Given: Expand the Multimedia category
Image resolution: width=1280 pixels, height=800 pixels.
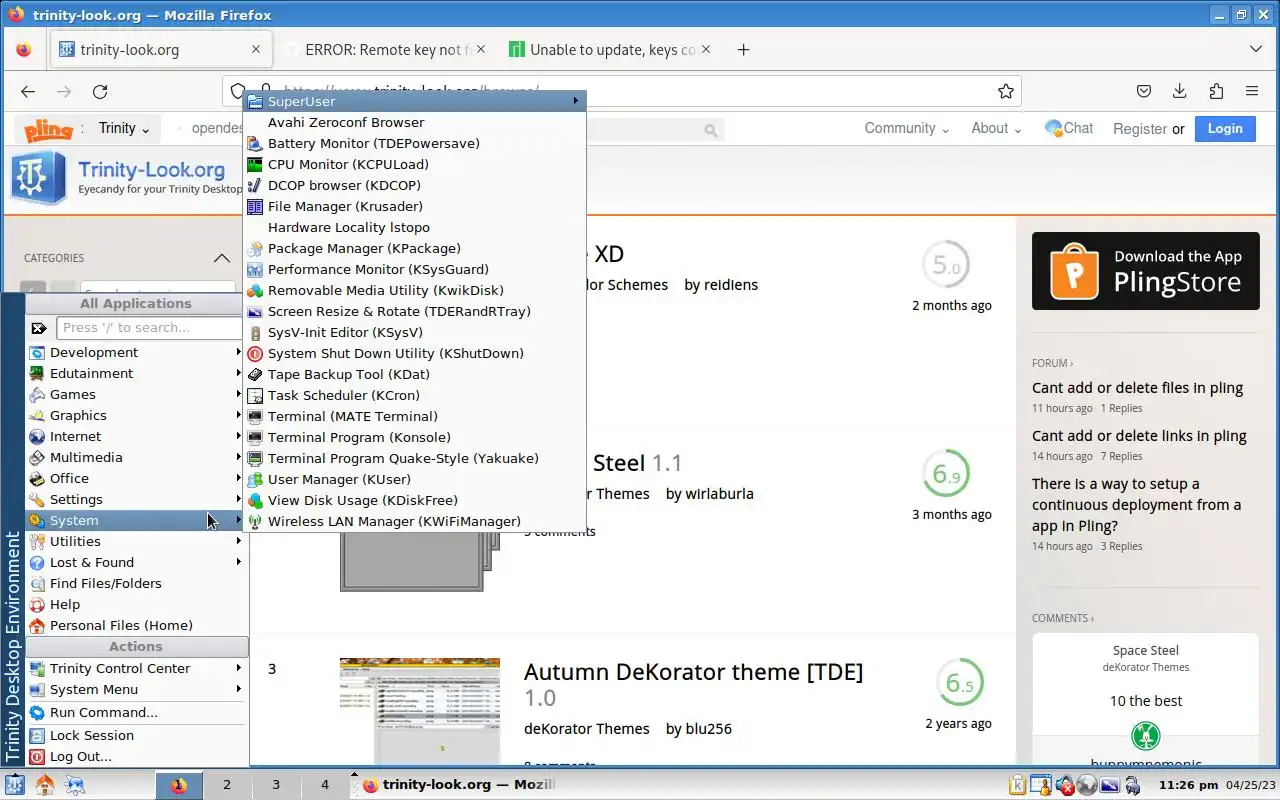Looking at the screenshot, I should coord(136,457).
